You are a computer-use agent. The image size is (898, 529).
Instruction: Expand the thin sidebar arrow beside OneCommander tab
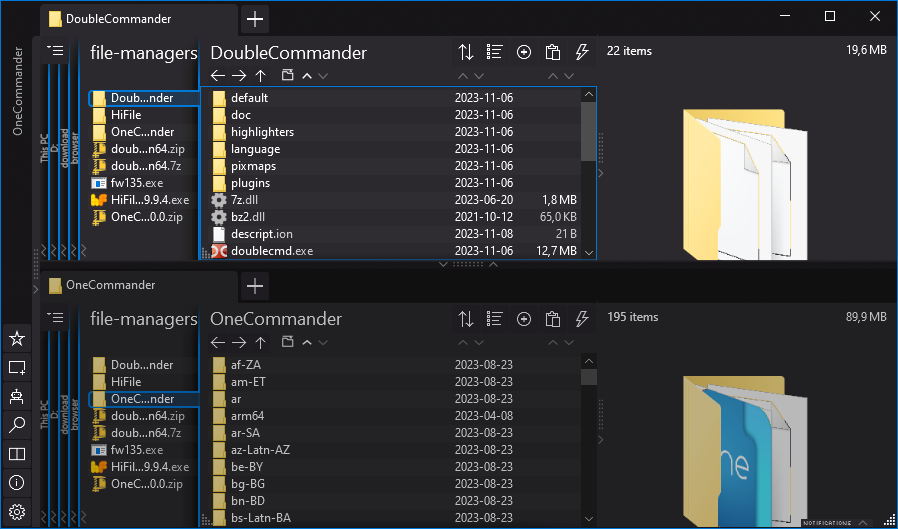[36, 289]
